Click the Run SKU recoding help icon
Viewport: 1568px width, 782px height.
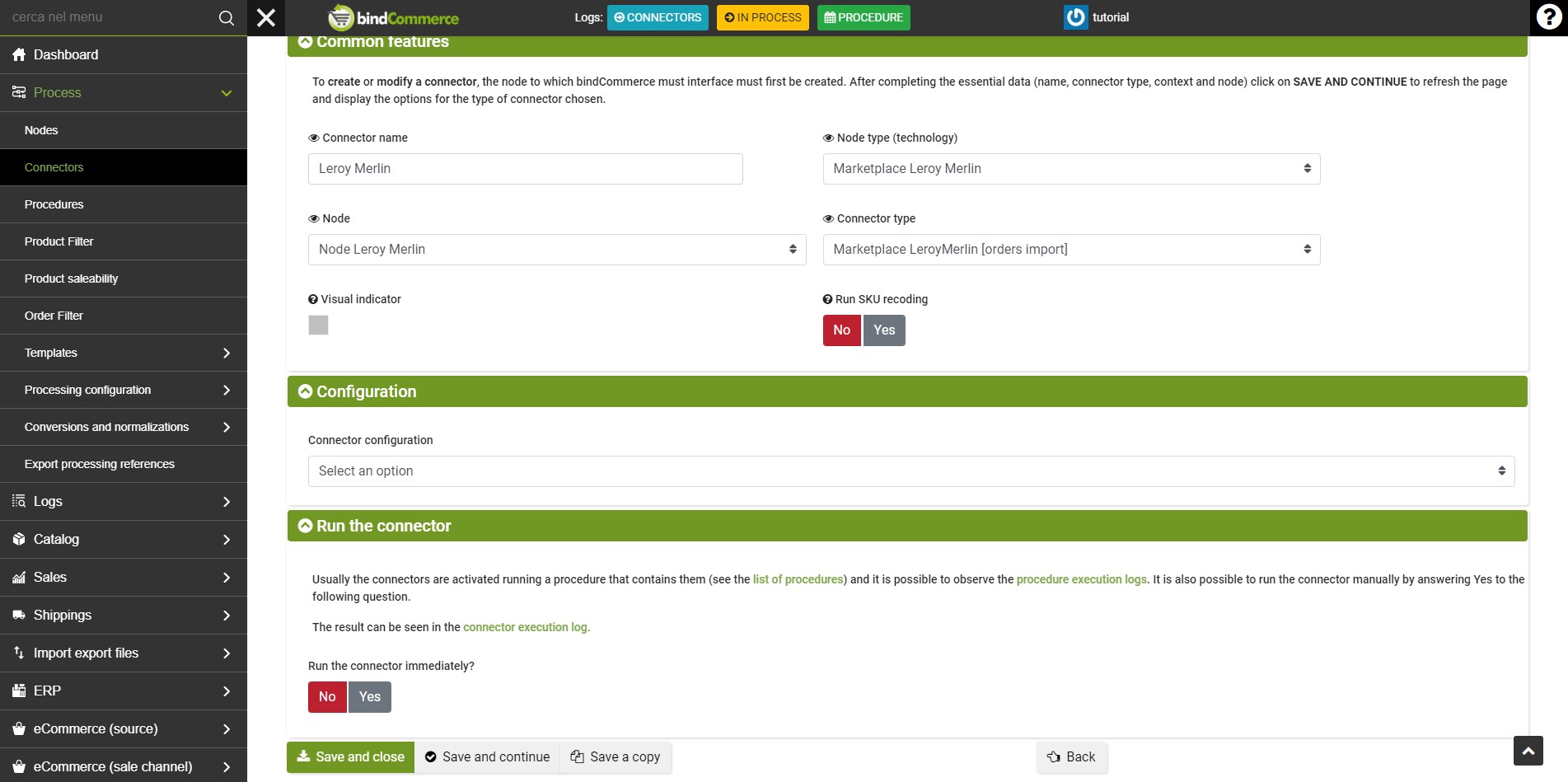click(x=827, y=299)
